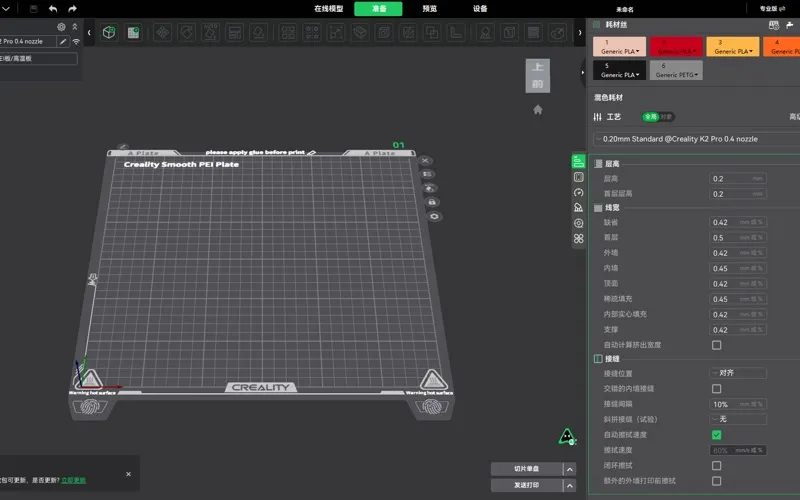Lock the plate with padlock icon
The width and height of the screenshot is (800, 500).
[432, 202]
